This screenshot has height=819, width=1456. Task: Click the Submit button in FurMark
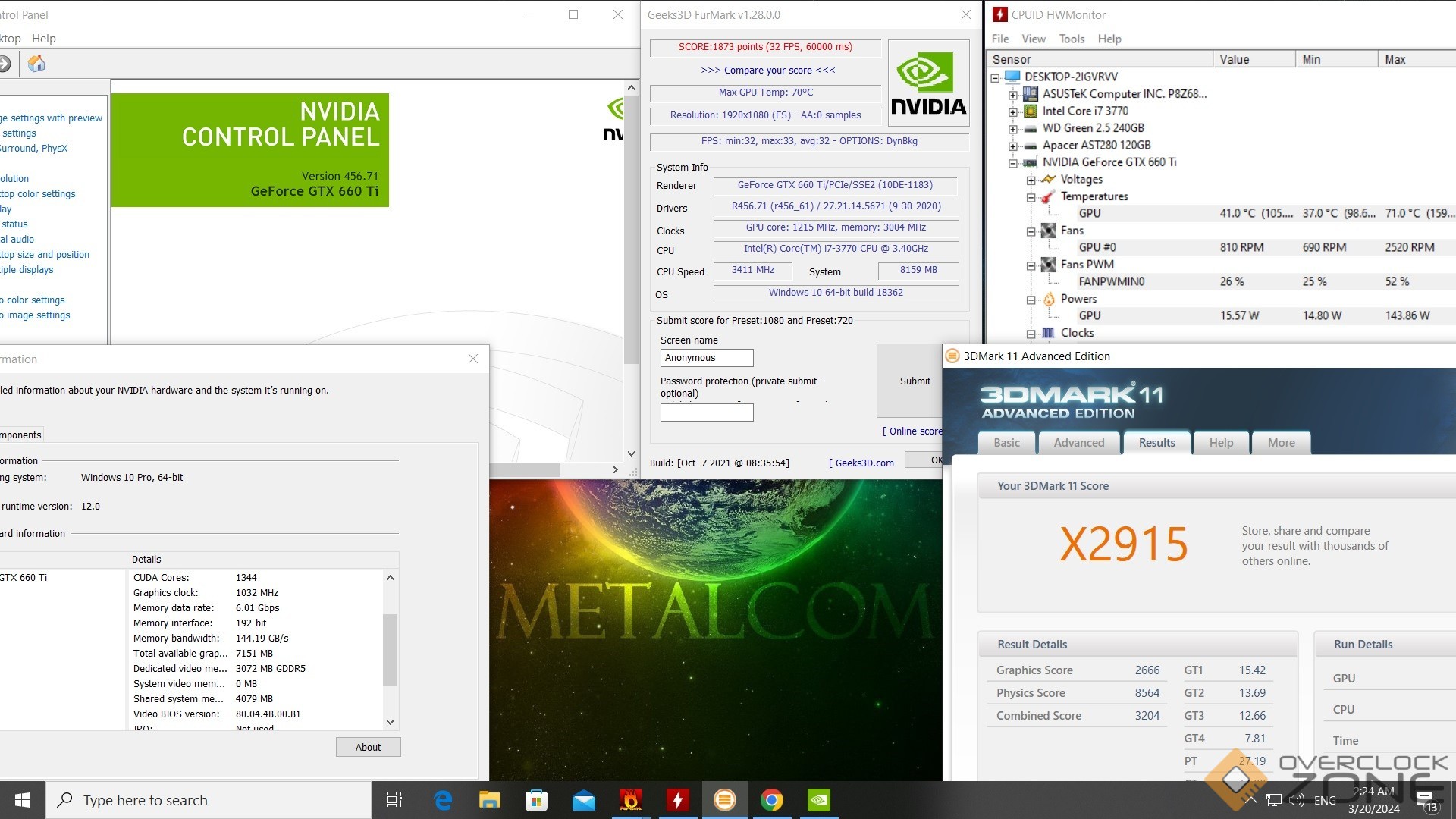click(x=915, y=381)
